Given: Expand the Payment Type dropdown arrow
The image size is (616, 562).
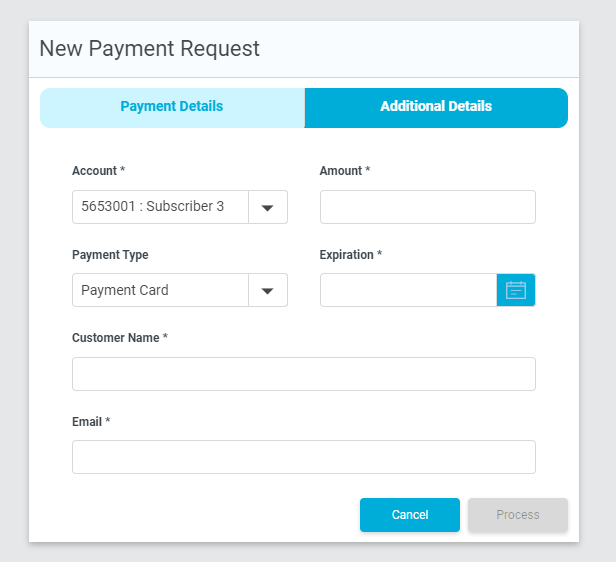Looking at the screenshot, I should [x=268, y=290].
